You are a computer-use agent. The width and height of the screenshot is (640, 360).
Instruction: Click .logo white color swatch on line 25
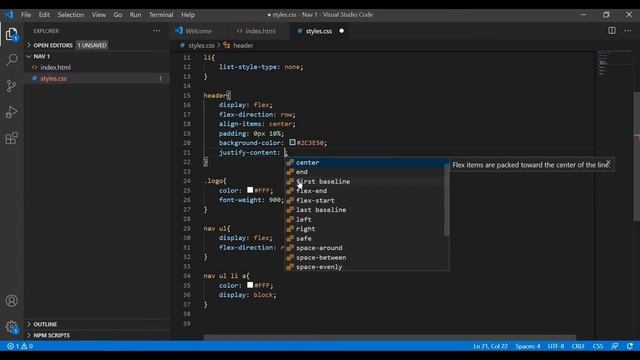click(250, 190)
